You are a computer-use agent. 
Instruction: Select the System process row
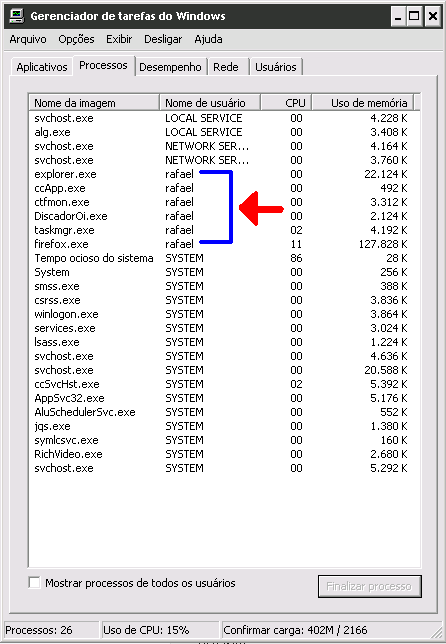pyautogui.click(x=225, y=272)
